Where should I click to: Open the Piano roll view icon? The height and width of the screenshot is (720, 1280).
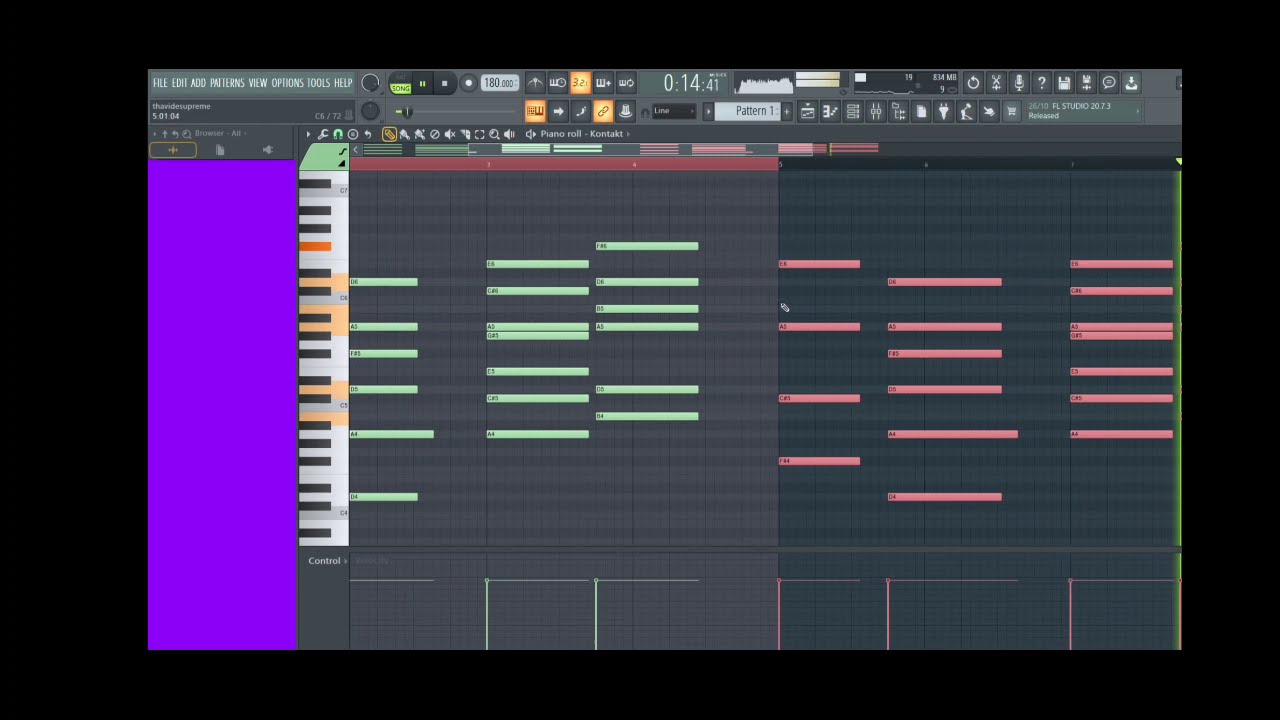[830, 111]
